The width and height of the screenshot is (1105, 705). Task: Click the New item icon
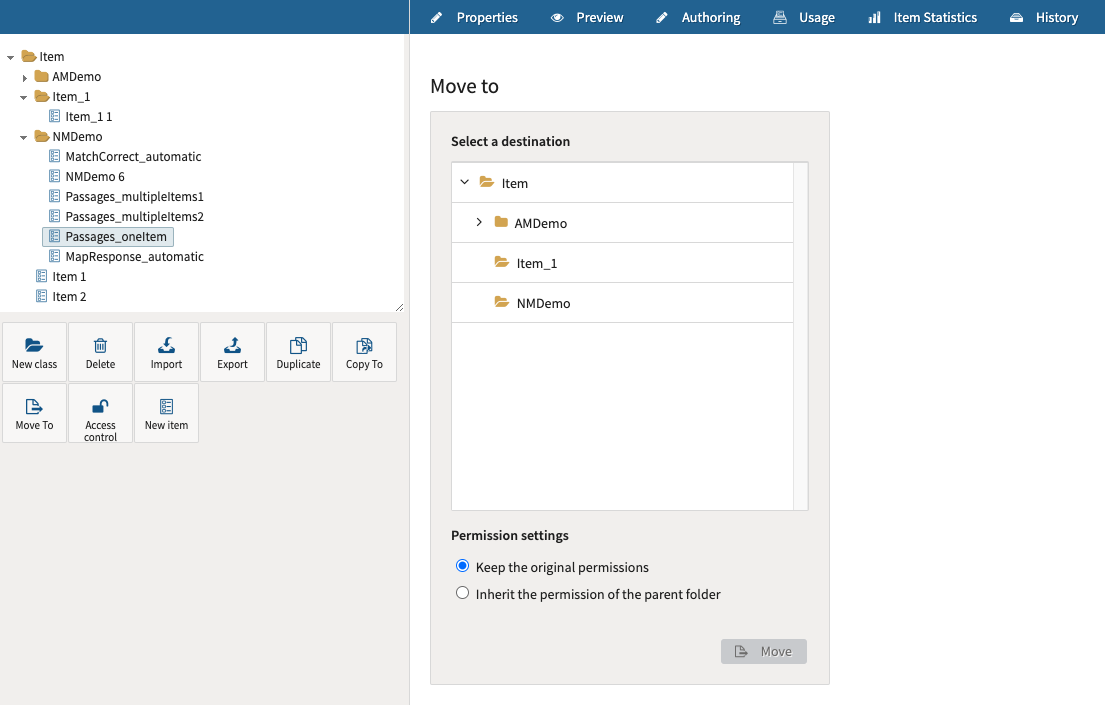pyautogui.click(x=166, y=407)
